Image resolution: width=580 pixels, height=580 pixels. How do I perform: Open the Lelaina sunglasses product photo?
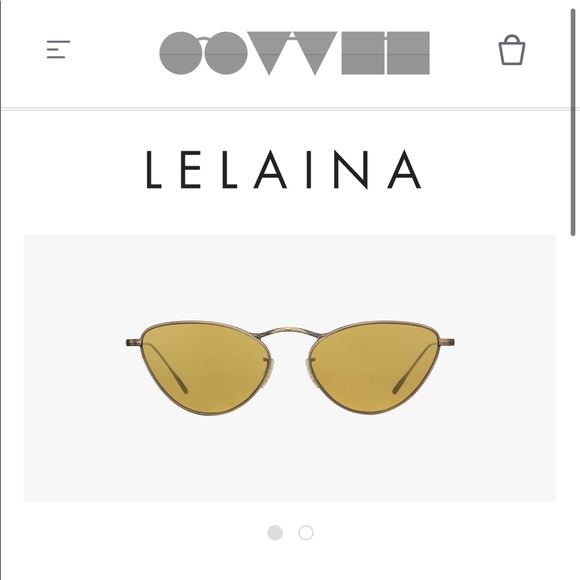pyautogui.click(x=290, y=368)
